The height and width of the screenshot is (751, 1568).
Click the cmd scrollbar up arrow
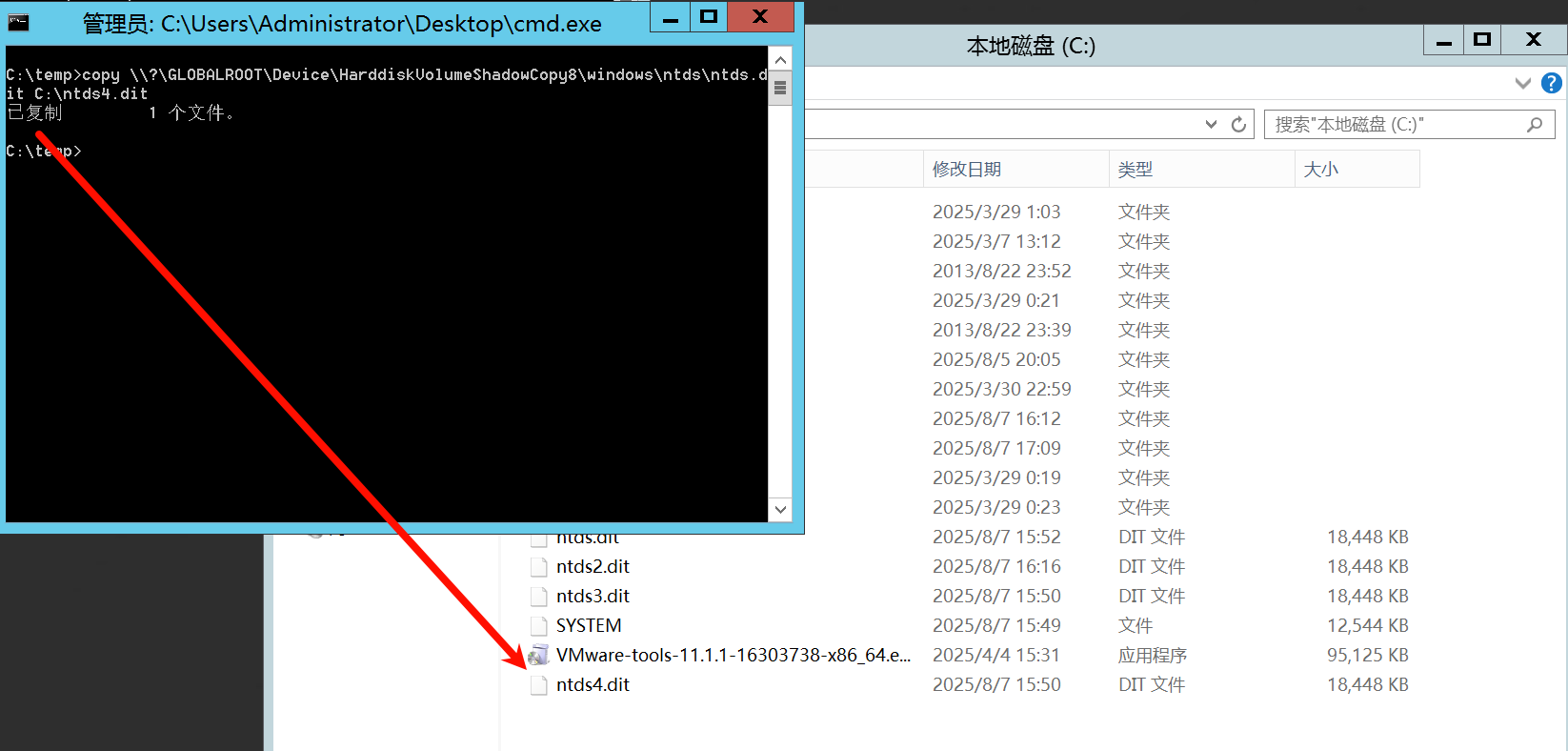tap(780, 60)
